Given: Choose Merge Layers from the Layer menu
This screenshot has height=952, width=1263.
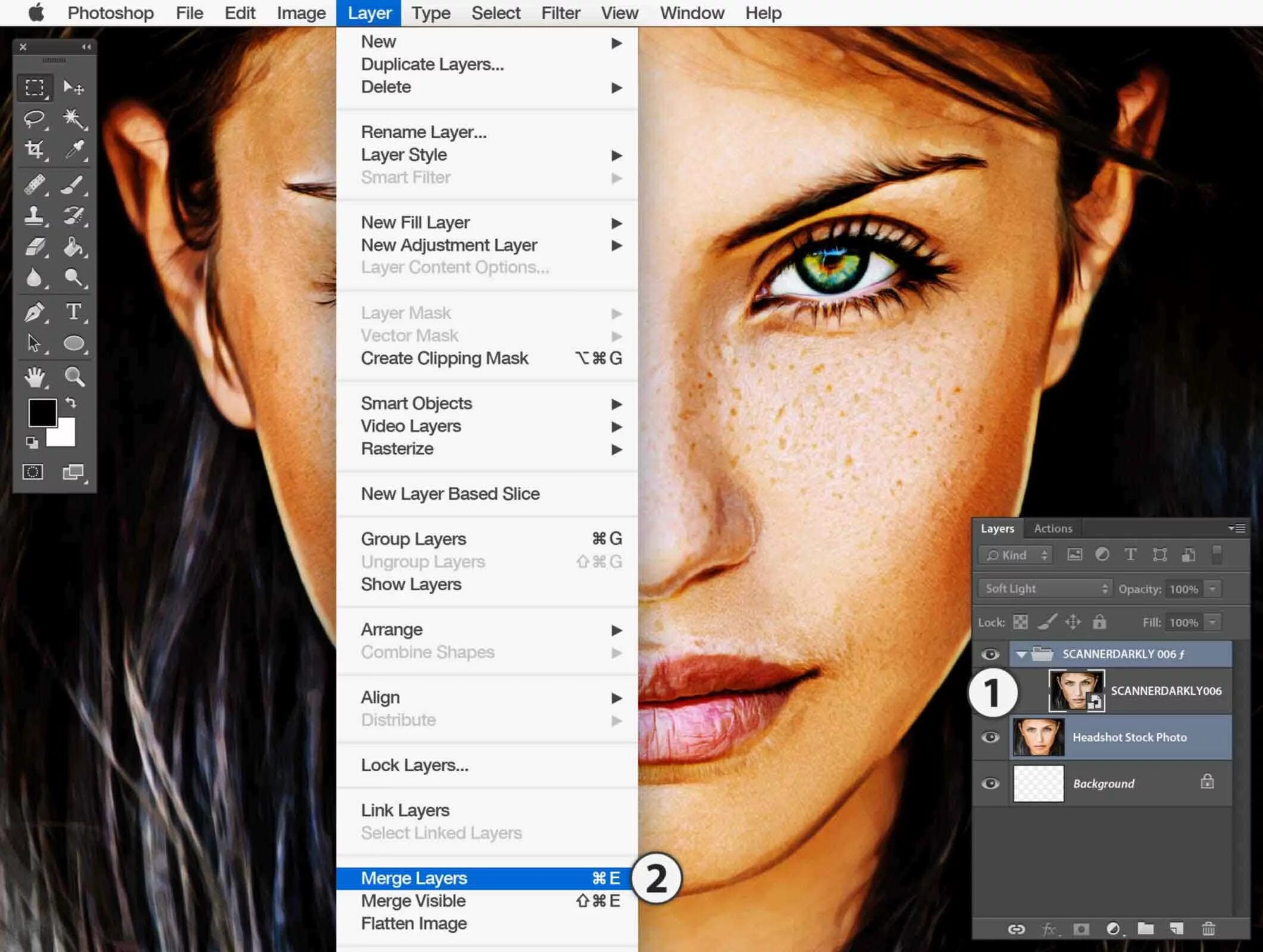Looking at the screenshot, I should tap(413, 878).
